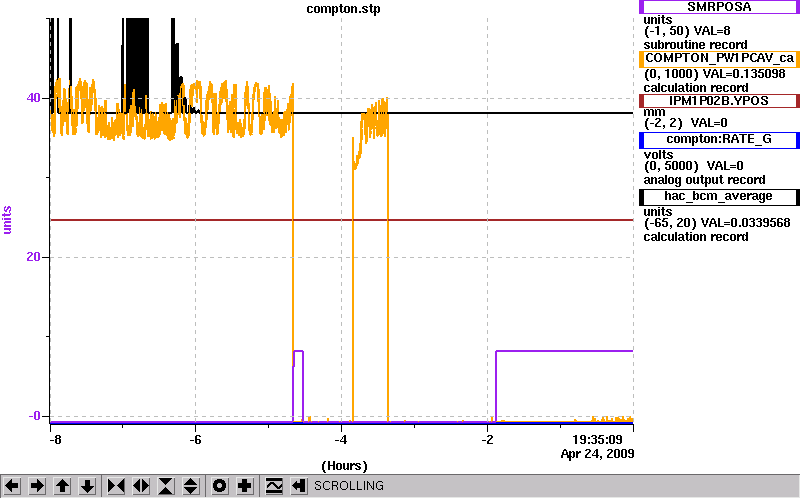Click the horizontal zoom-in bowtie icon
The height and width of the screenshot is (498, 800).
click(116, 486)
